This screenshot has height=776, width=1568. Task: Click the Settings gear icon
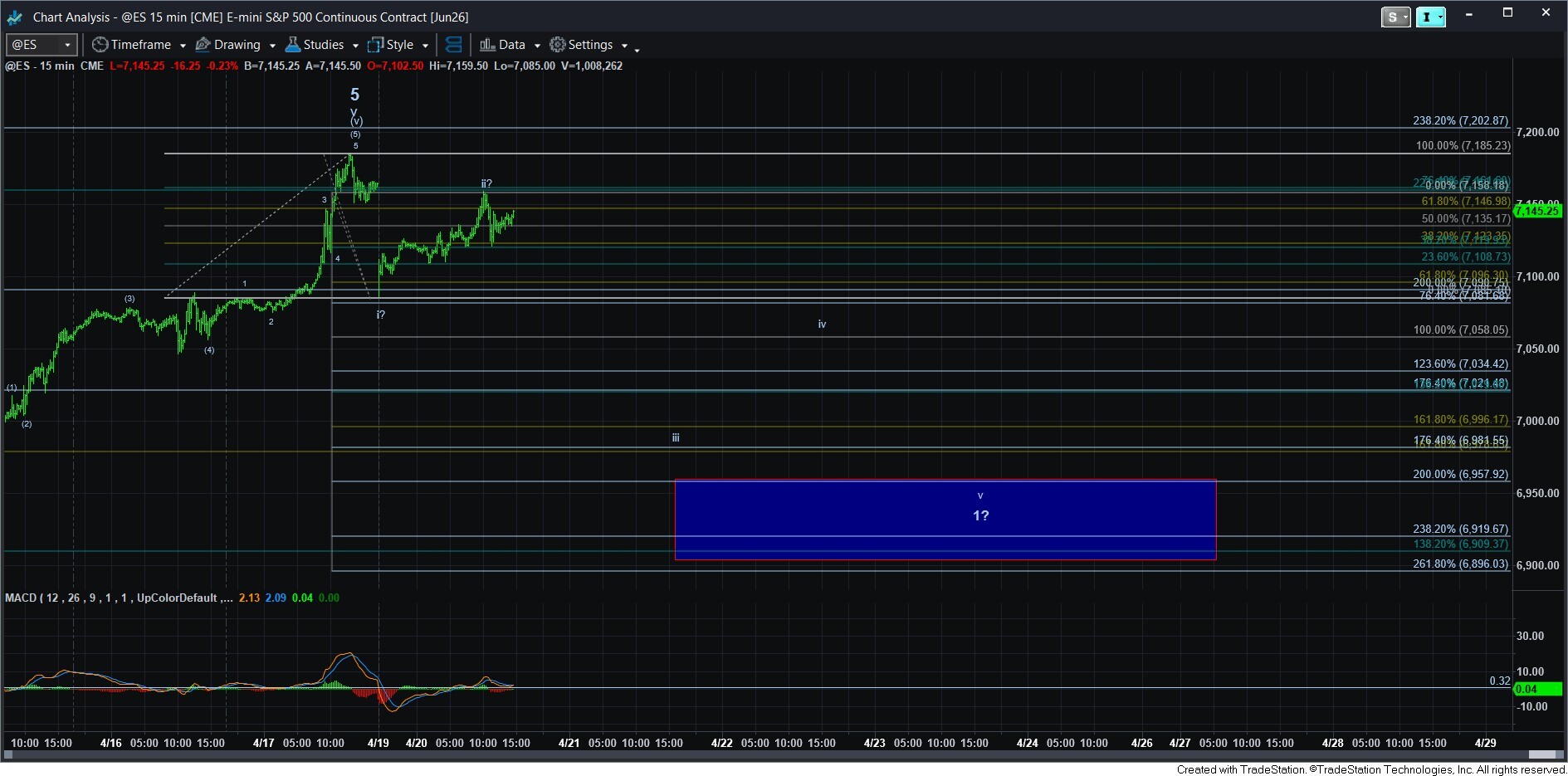tap(558, 45)
